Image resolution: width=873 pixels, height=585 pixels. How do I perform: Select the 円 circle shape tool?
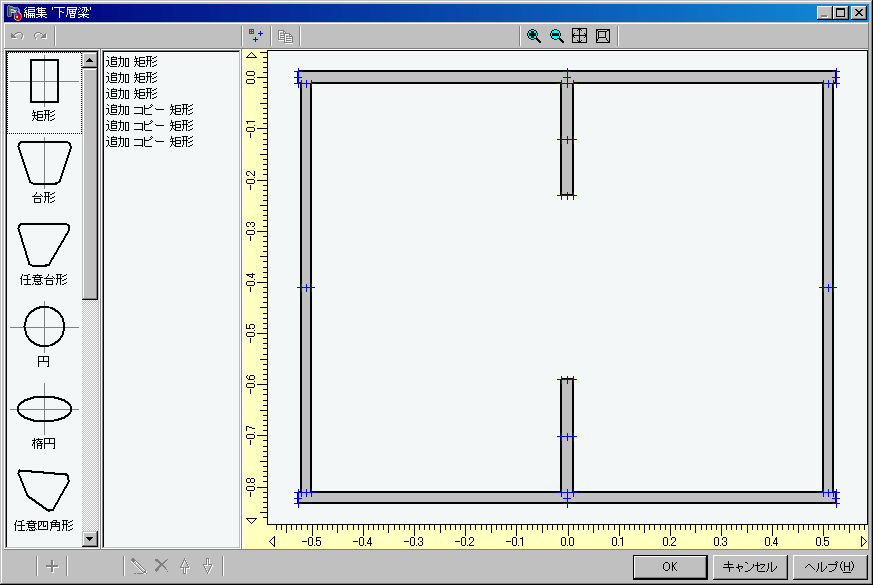[44, 336]
